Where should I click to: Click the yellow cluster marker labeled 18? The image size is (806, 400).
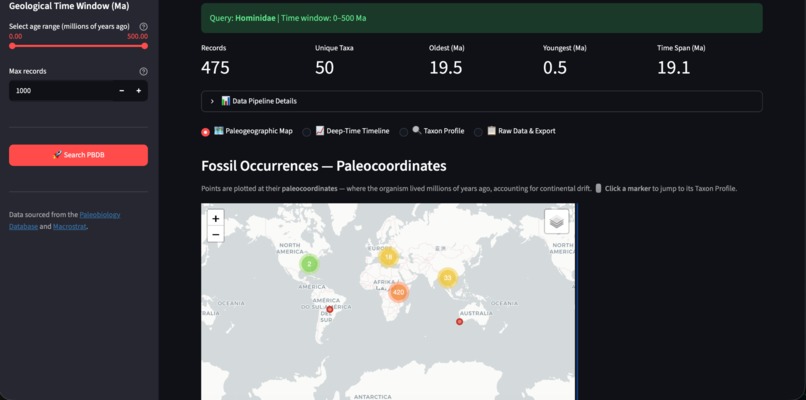[388, 257]
